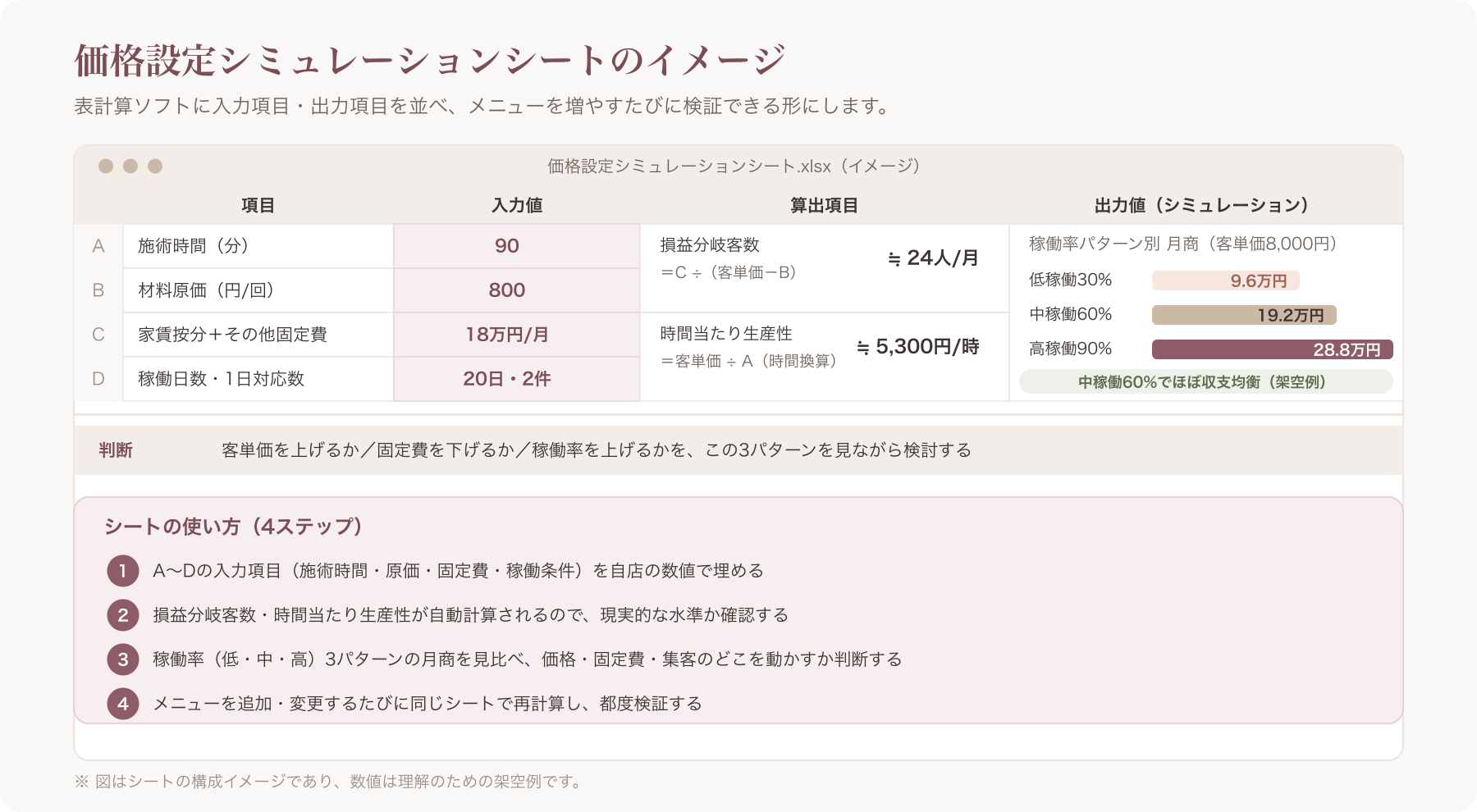Screen dimensions: 1477x812
Task: Click the 材料原価（円/回） cell
Action: [x=258, y=290]
